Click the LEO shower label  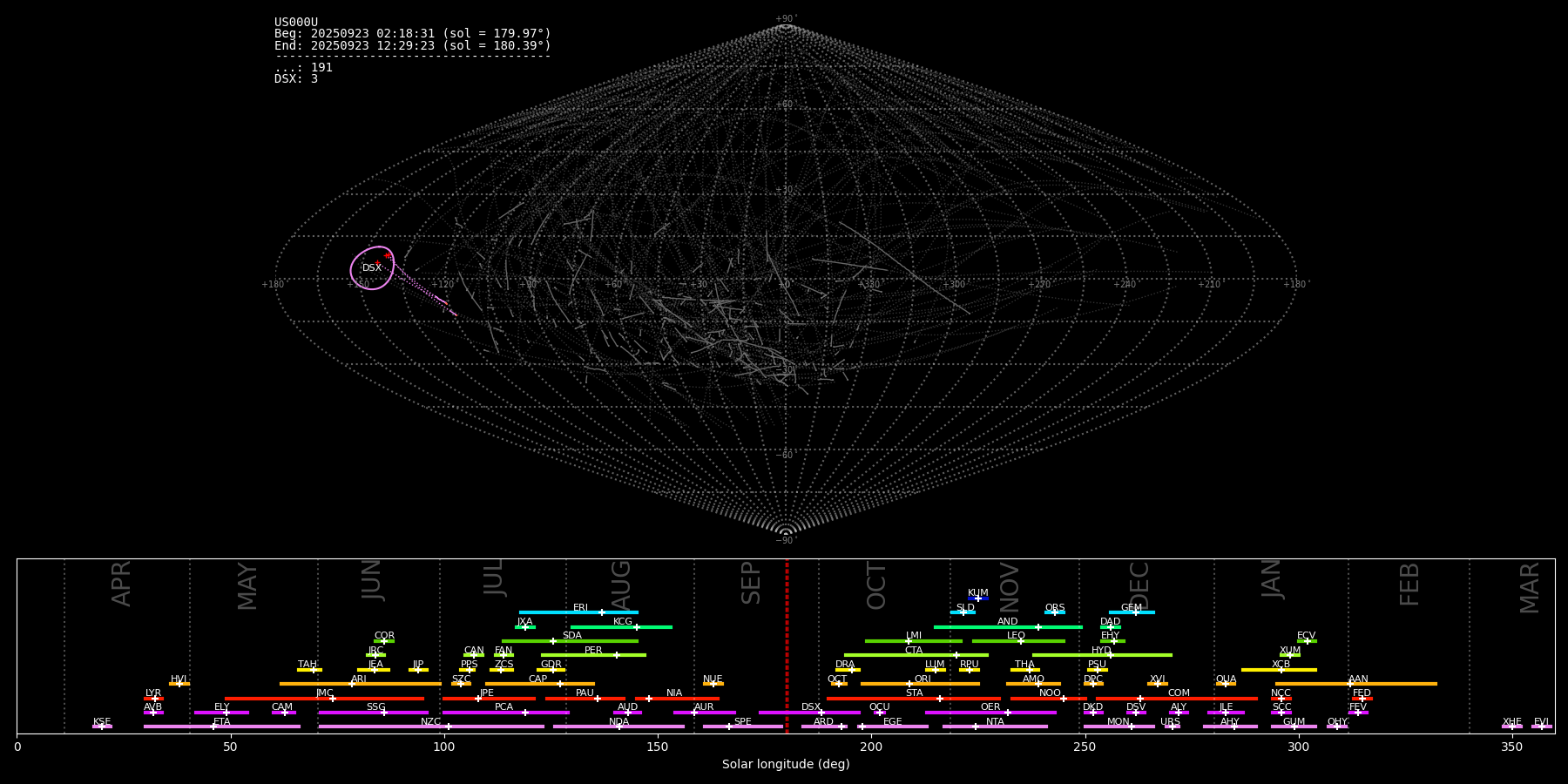coord(1017,636)
